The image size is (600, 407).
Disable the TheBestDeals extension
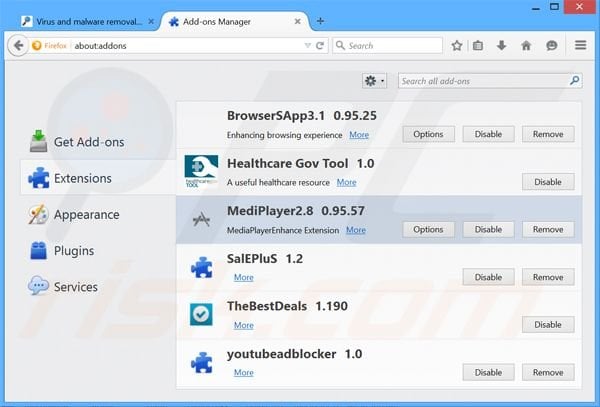pyautogui.click(x=548, y=325)
